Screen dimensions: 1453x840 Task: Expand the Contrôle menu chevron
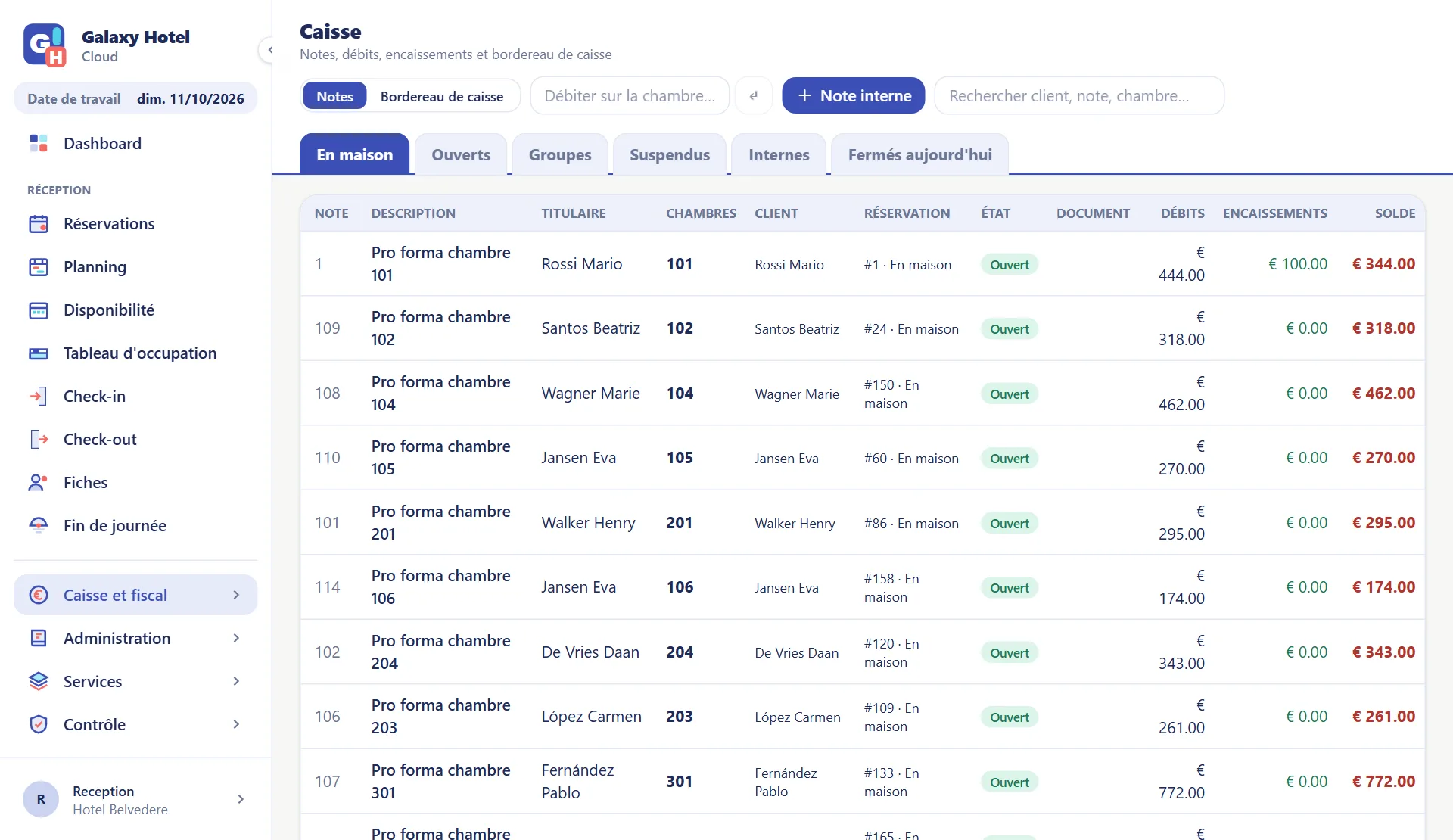[236, 725]
